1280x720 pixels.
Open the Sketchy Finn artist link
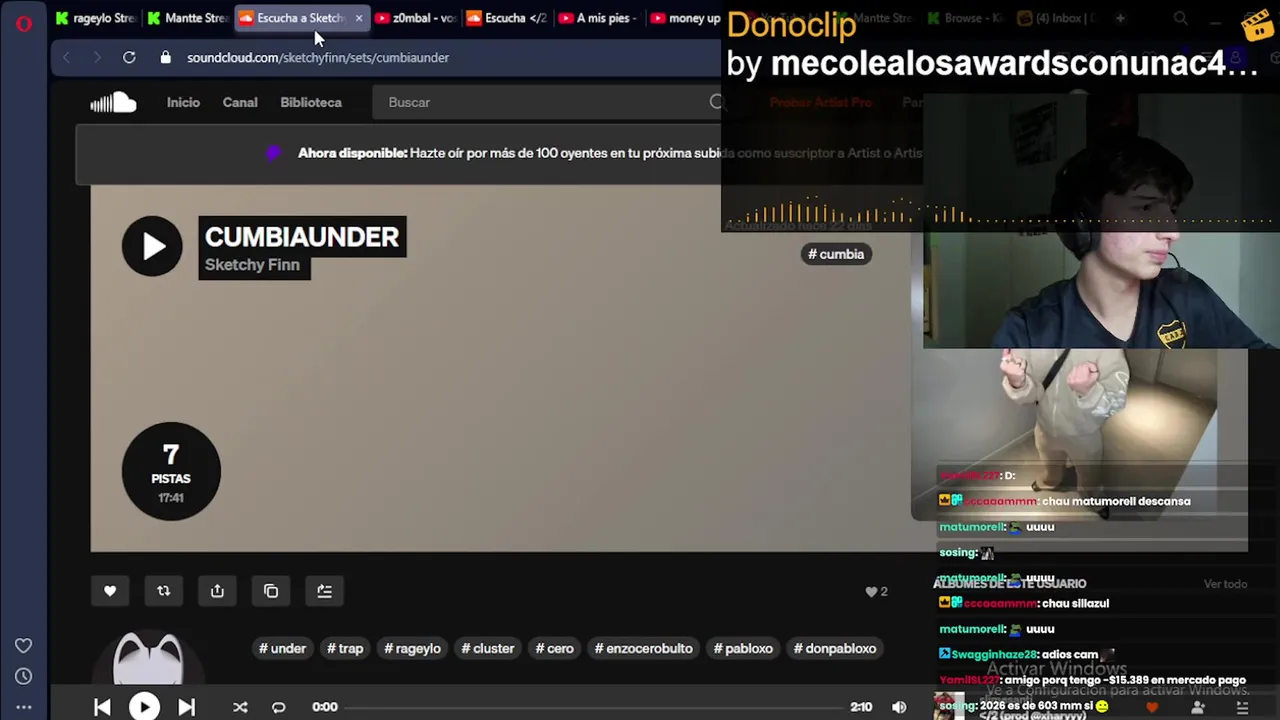[252, 265]
